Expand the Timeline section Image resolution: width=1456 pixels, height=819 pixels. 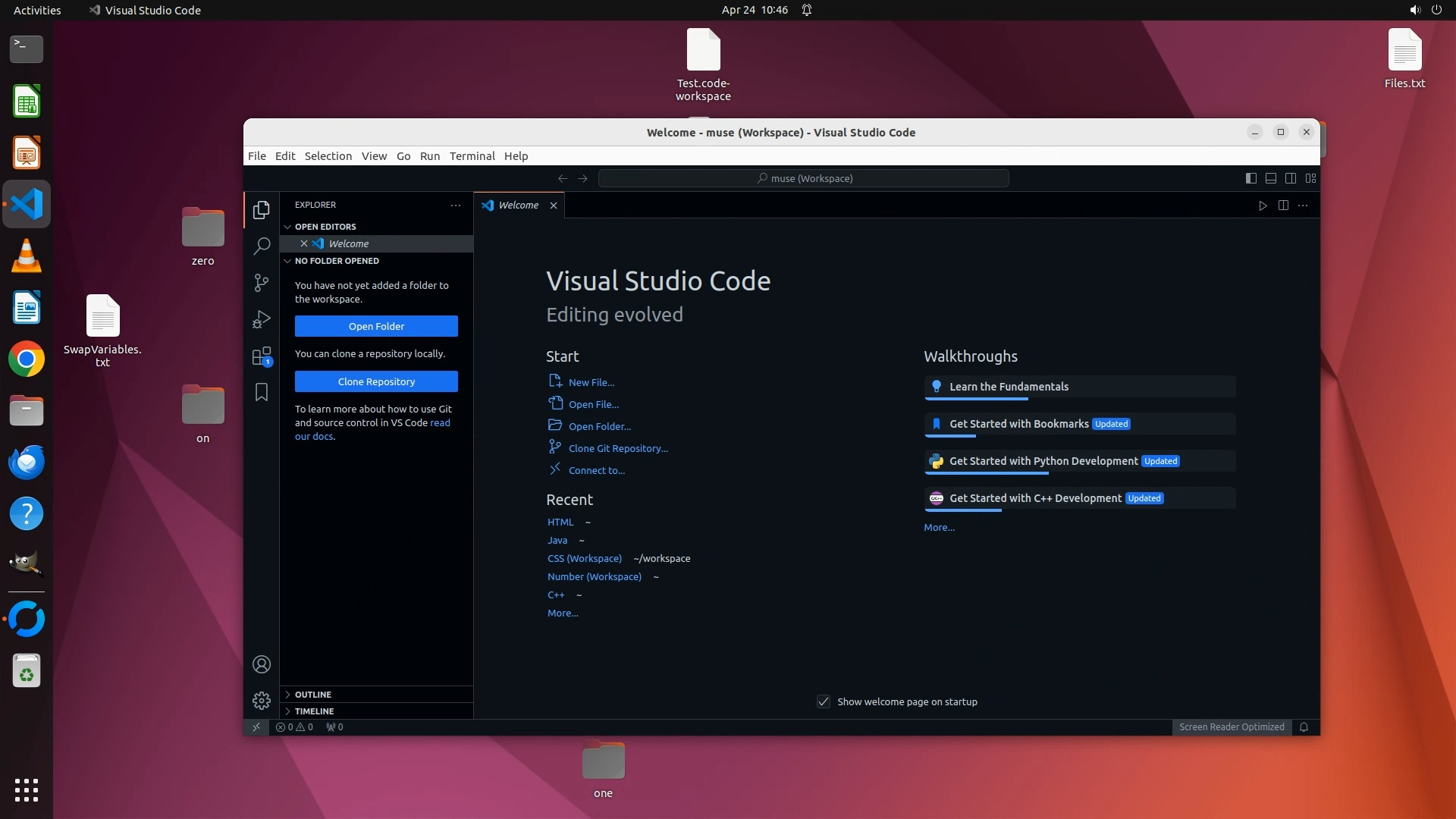click(314, 711)
